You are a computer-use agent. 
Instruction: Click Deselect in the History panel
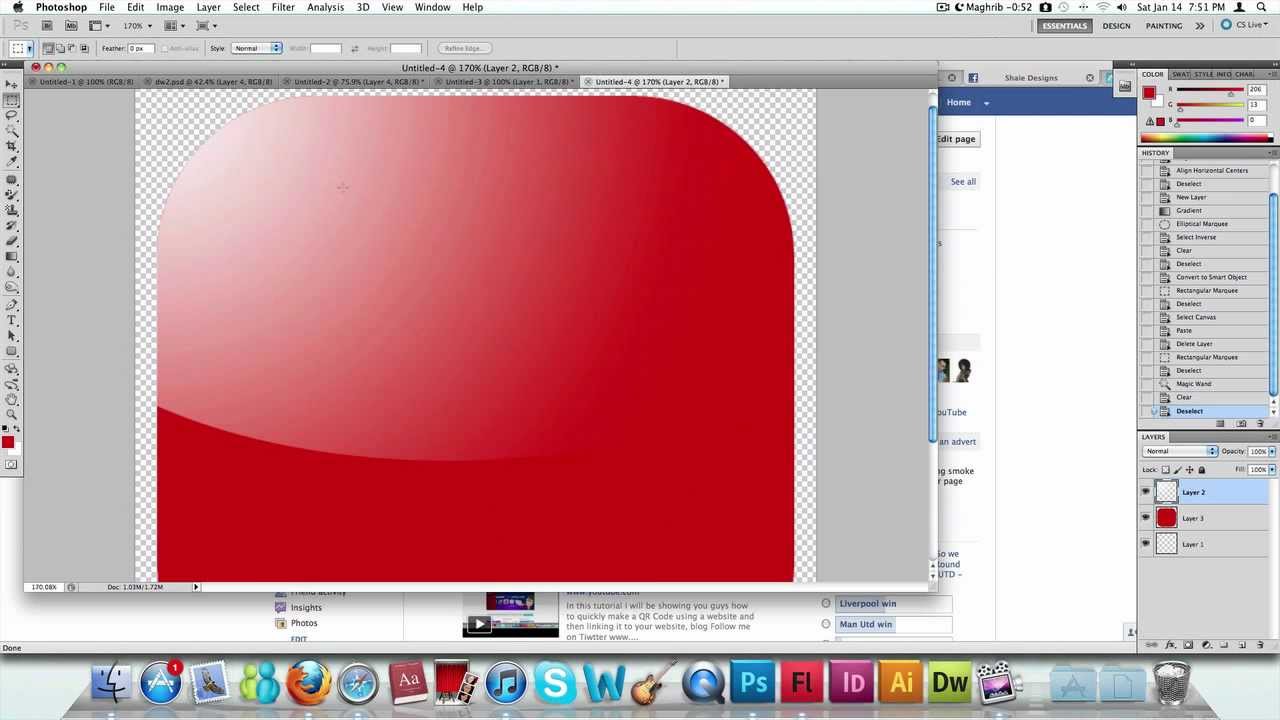pos(1189,411)
